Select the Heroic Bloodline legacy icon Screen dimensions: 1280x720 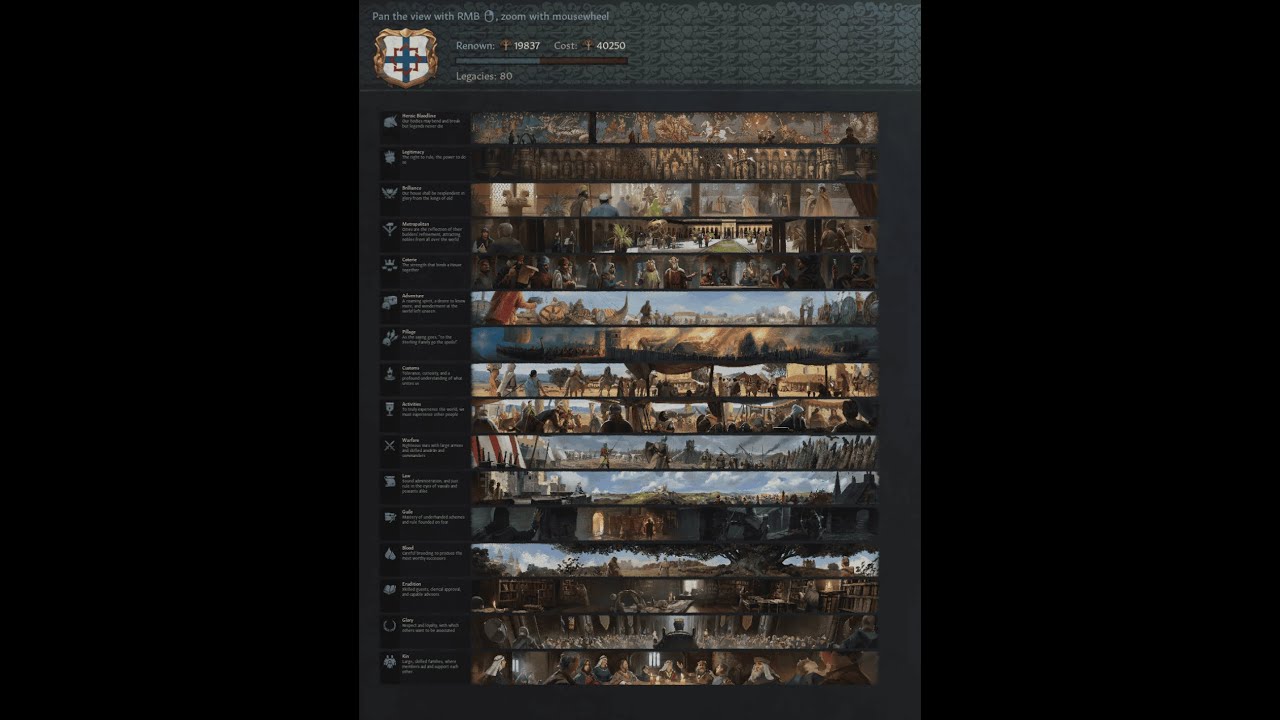390,121
